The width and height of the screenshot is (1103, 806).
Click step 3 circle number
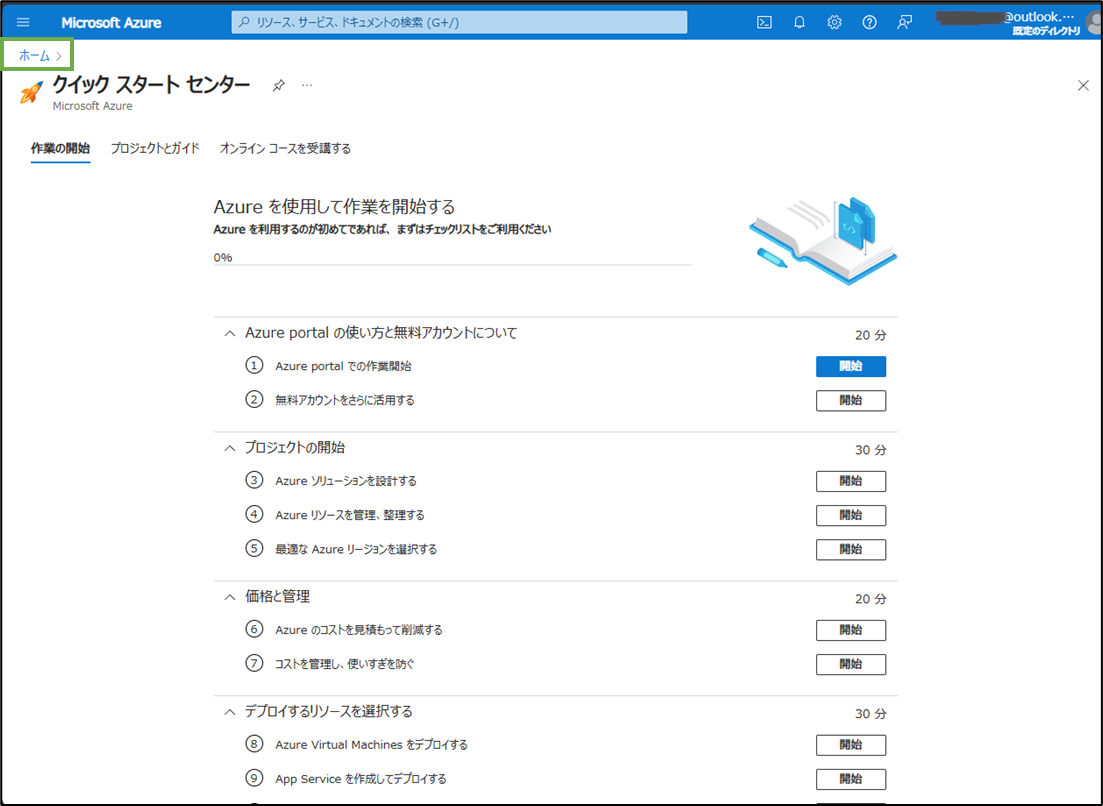254,480
